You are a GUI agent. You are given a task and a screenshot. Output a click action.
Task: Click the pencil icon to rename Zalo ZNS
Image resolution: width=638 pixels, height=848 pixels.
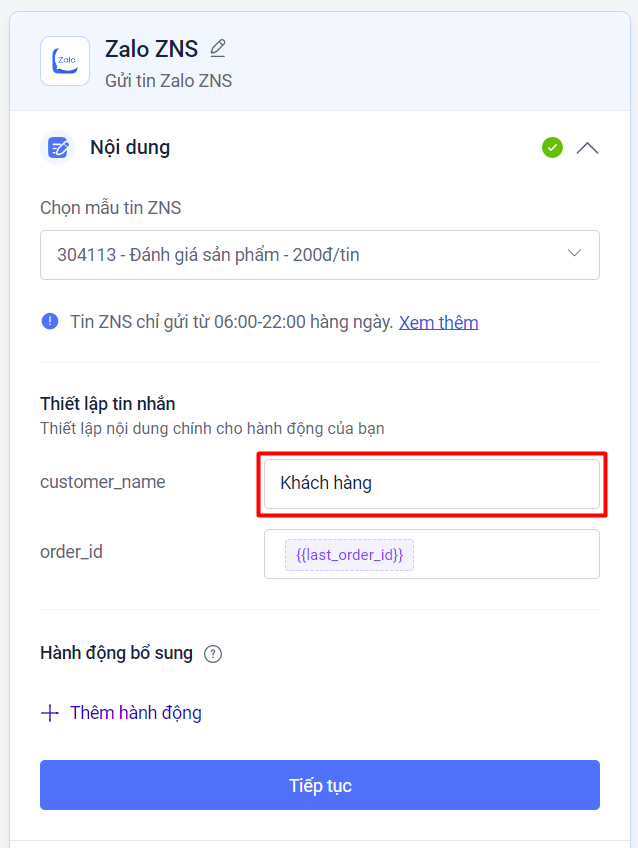(x=218, y=48)
